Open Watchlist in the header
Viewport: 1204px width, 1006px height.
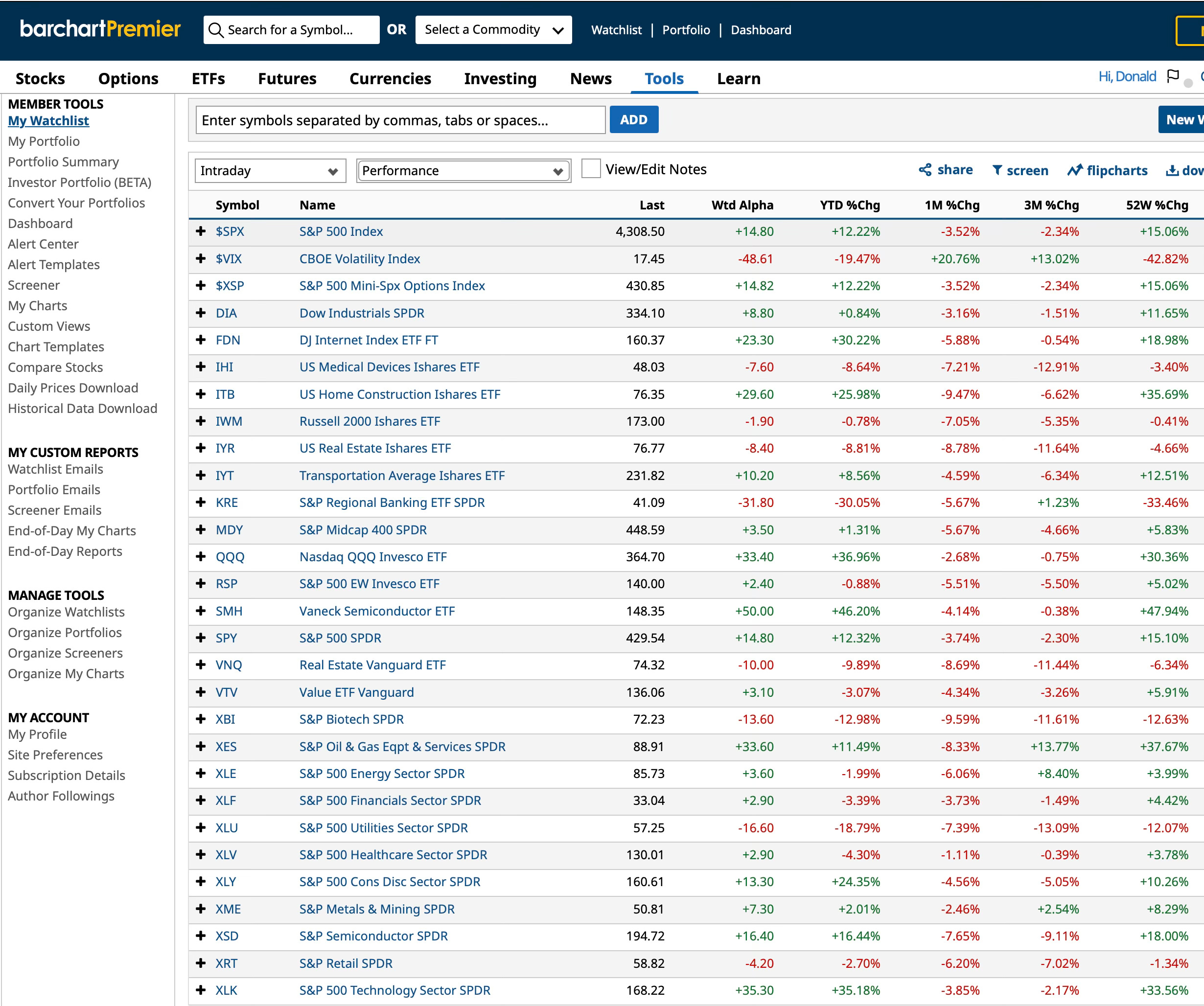[616, 30]
